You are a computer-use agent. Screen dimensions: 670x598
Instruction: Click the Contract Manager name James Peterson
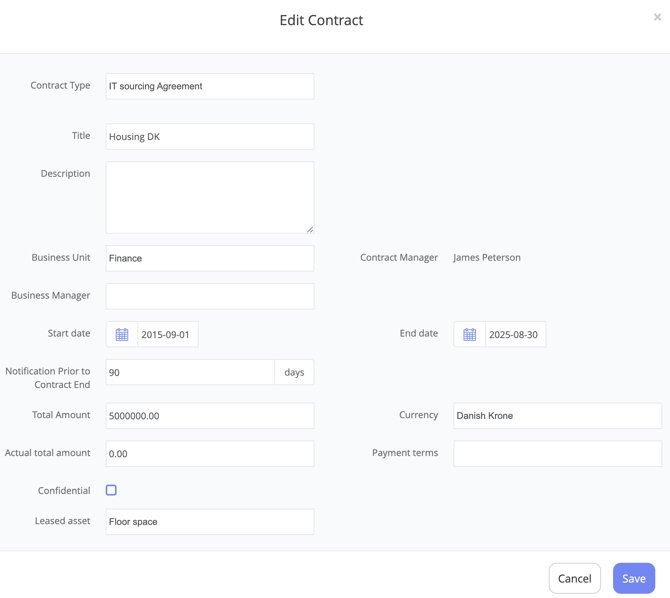pos(487,257)
